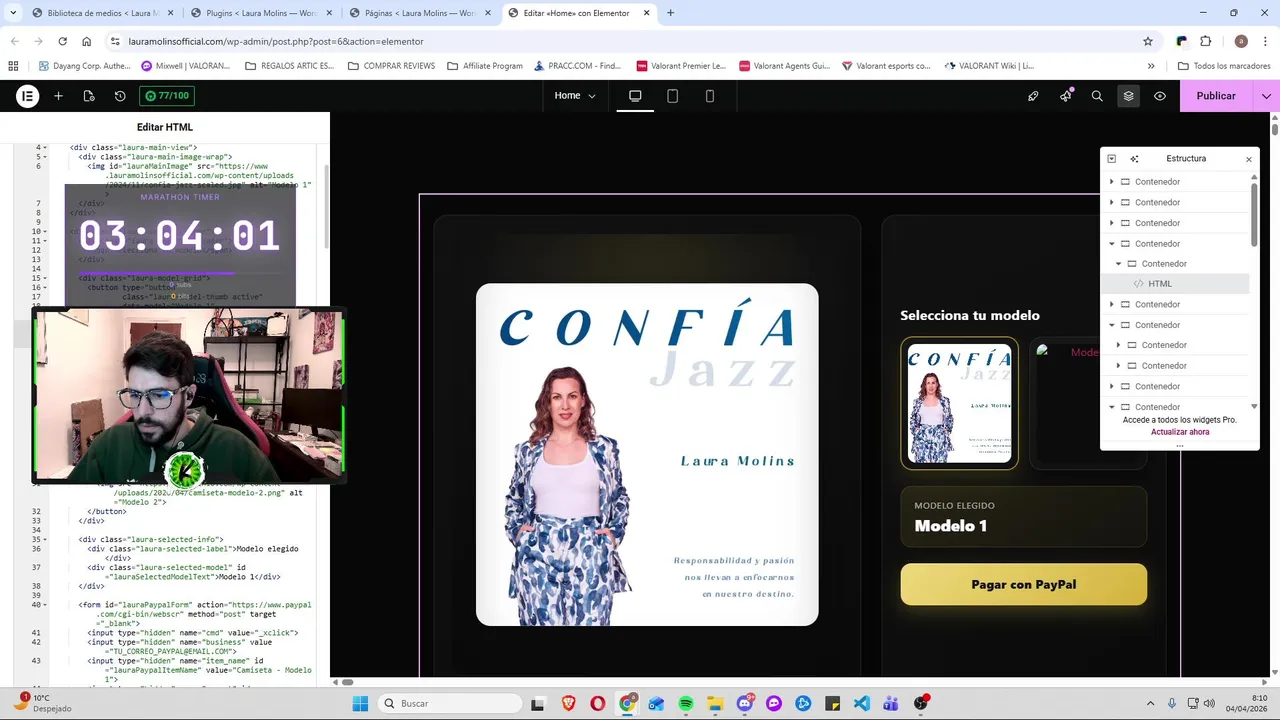This screenshot has height=720, width=1280.
Task: Switch to the Plugins browser tab
Action: (x=261, y=13)
